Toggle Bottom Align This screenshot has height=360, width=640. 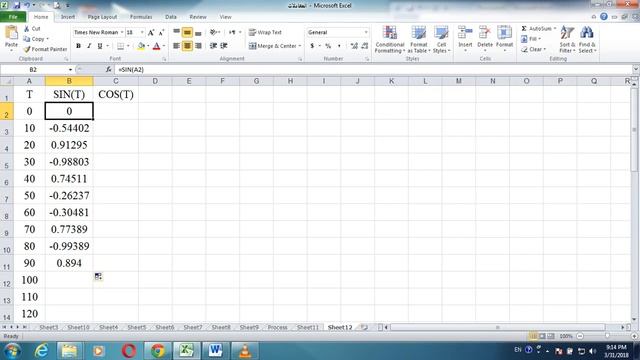pyautogui.click(x=198, y=32)
